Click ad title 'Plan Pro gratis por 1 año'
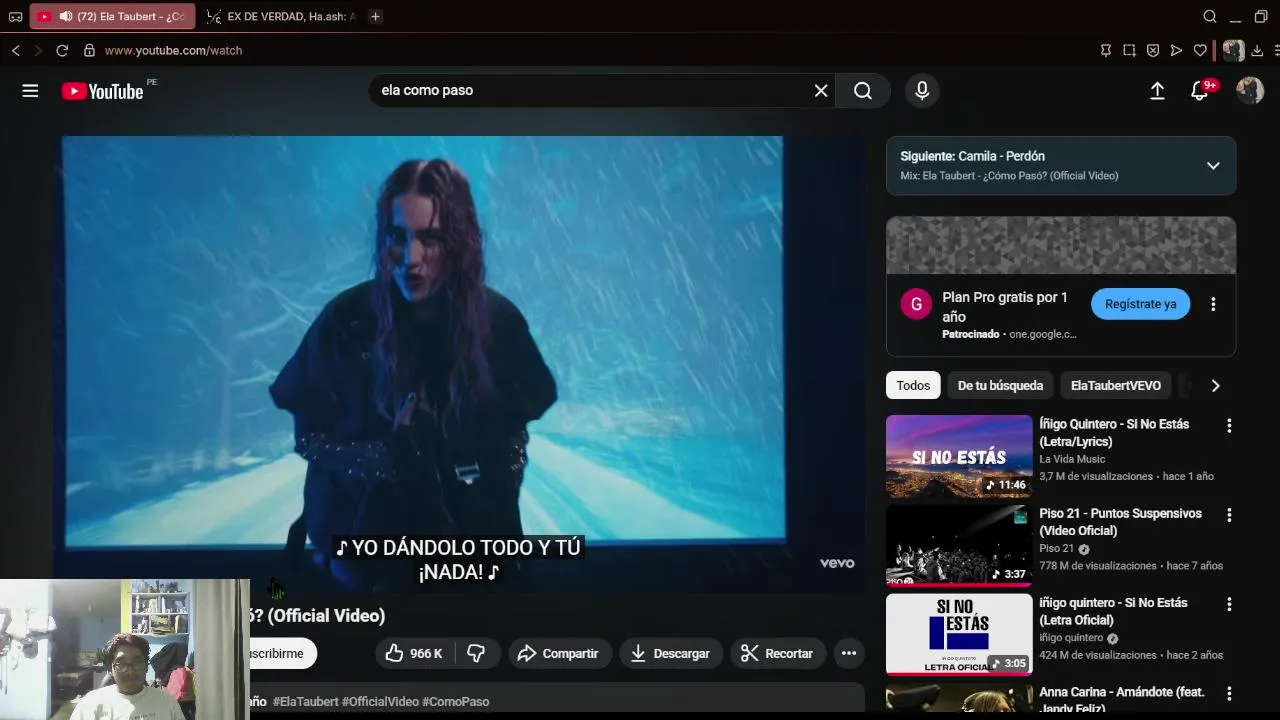This screenshot has width=1280, height=720. (x=1005, y=307)
